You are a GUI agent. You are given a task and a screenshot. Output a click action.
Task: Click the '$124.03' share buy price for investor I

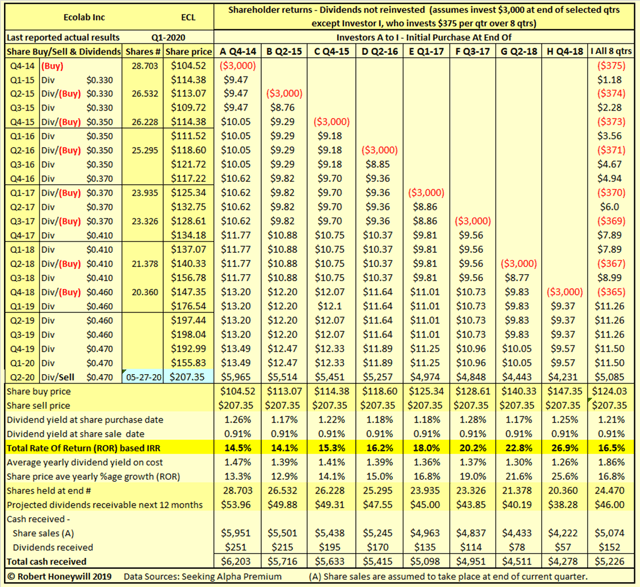point(609,391)
